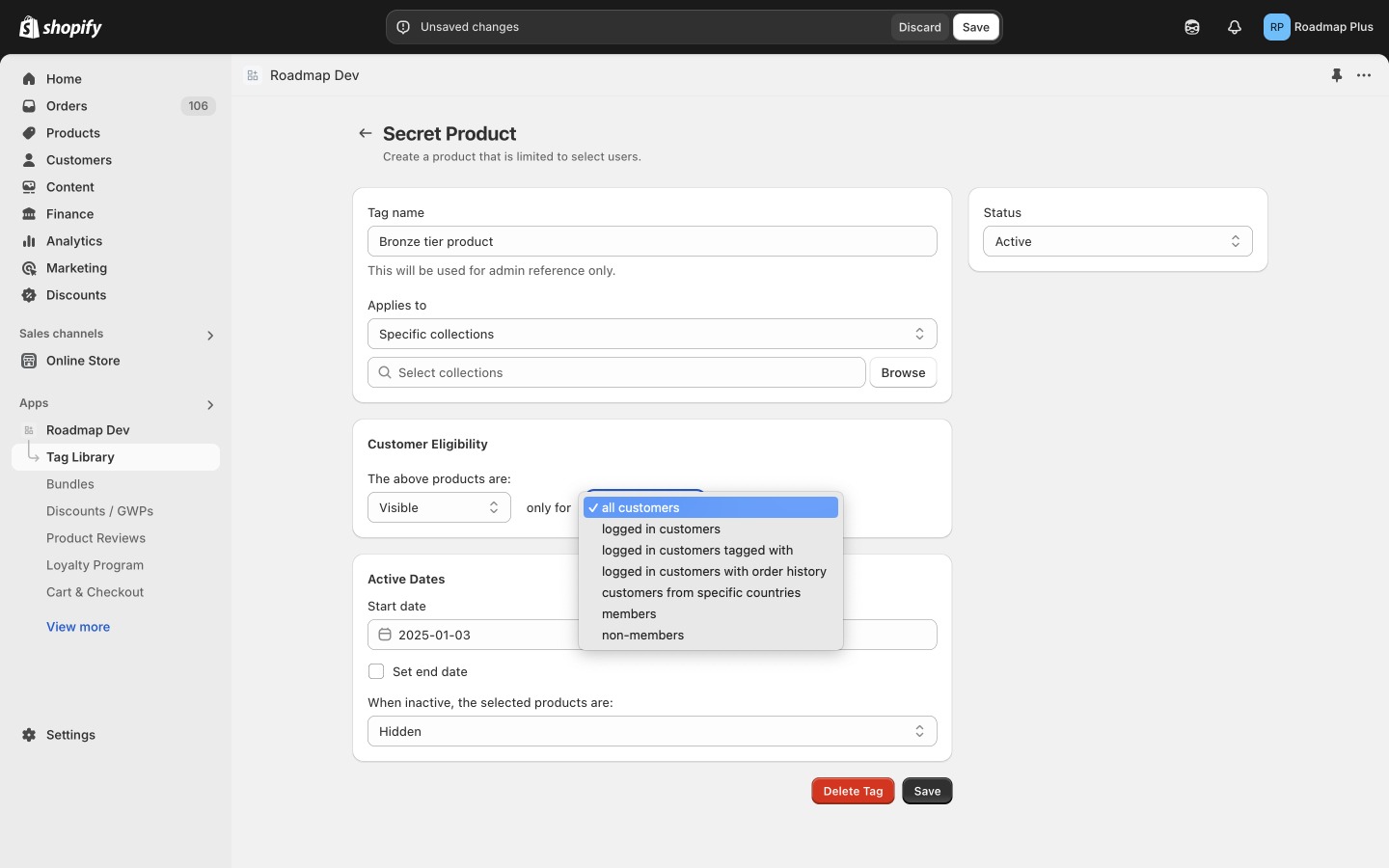Click the Delete Tag button

853,791
